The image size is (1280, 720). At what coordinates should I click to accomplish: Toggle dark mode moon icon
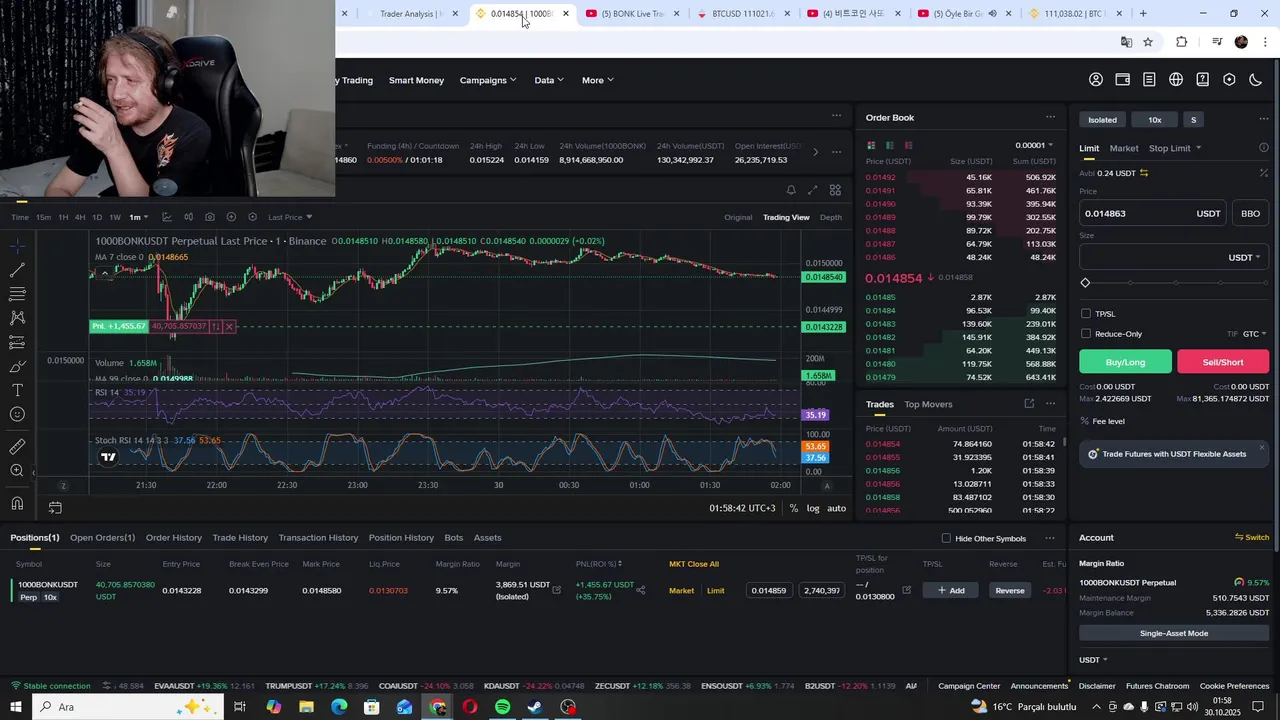click(1256, 80)
